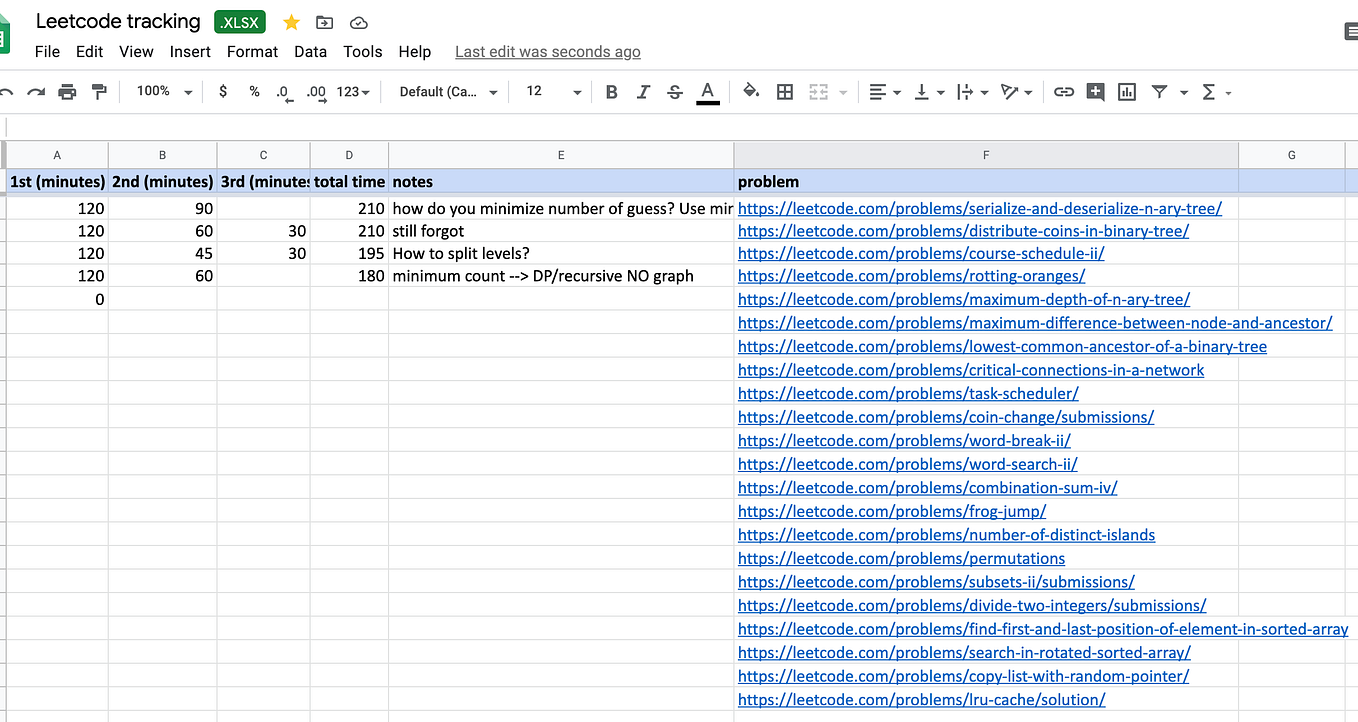This screenshot has height=722, width=1358.
Task: Open the Edit menu
Action: [x=89, y=52]
